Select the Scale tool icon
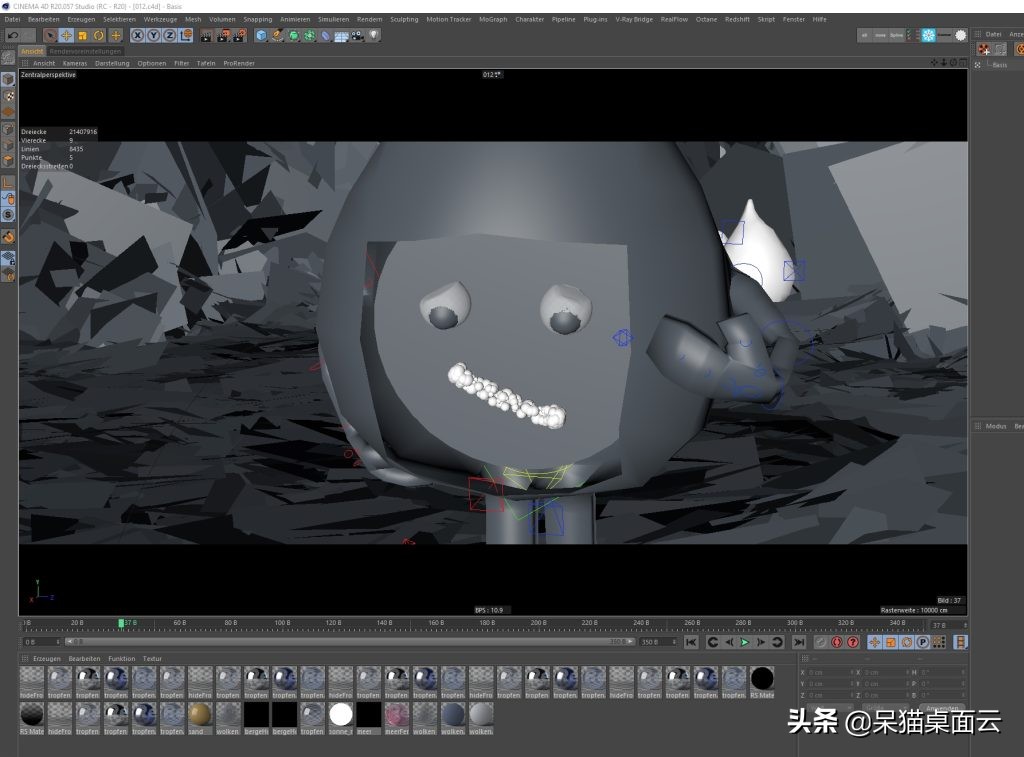The height and width of the screenshot is (757, 1024). pyautogui.click(x=82, y=35)
